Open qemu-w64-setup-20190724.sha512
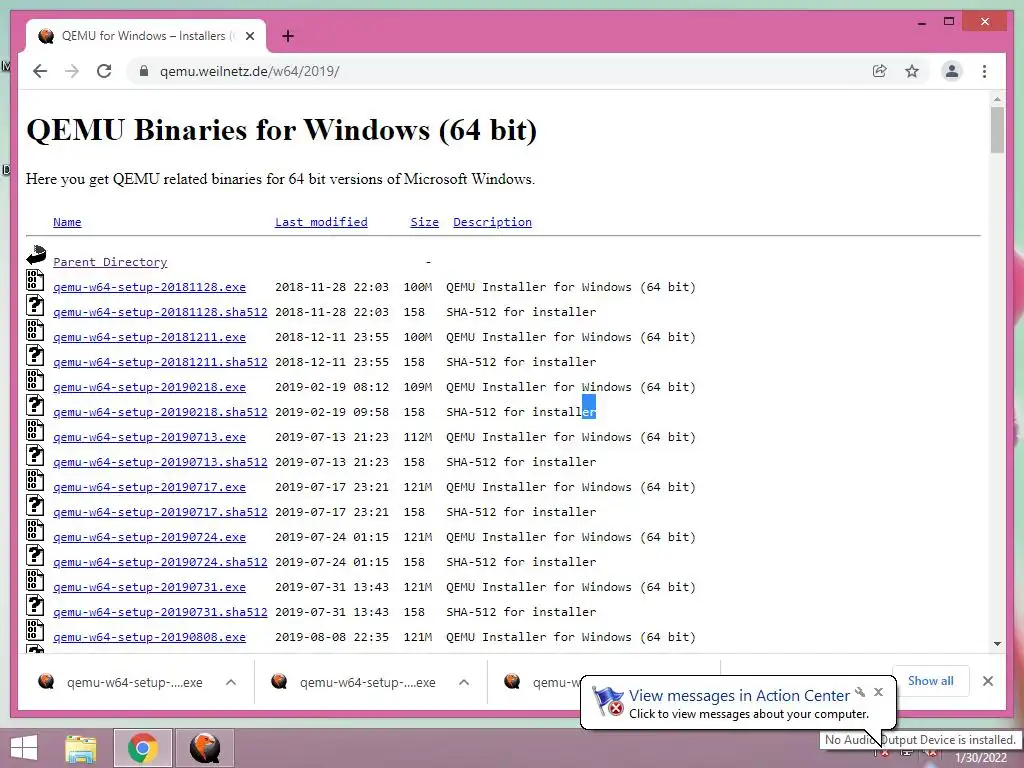 coord(160,562)
